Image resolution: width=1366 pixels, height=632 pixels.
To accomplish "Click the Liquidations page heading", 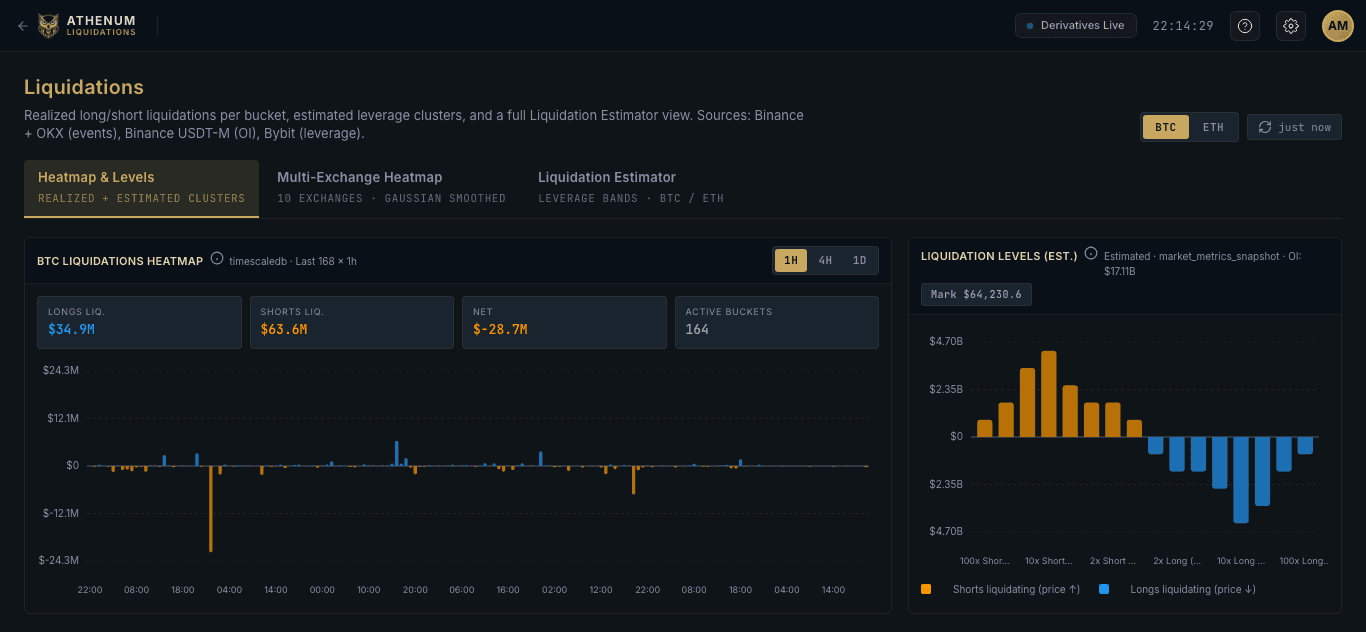I will [84, 87].
